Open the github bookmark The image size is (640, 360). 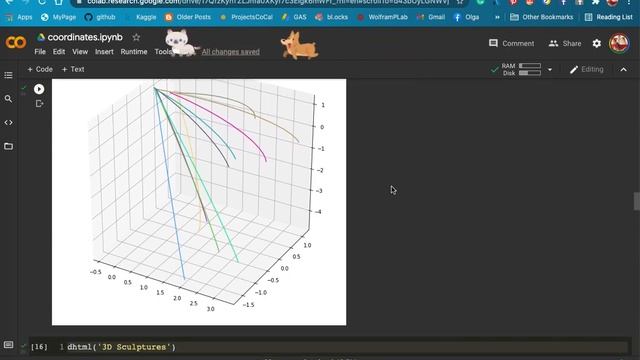(x=100, y=17)
